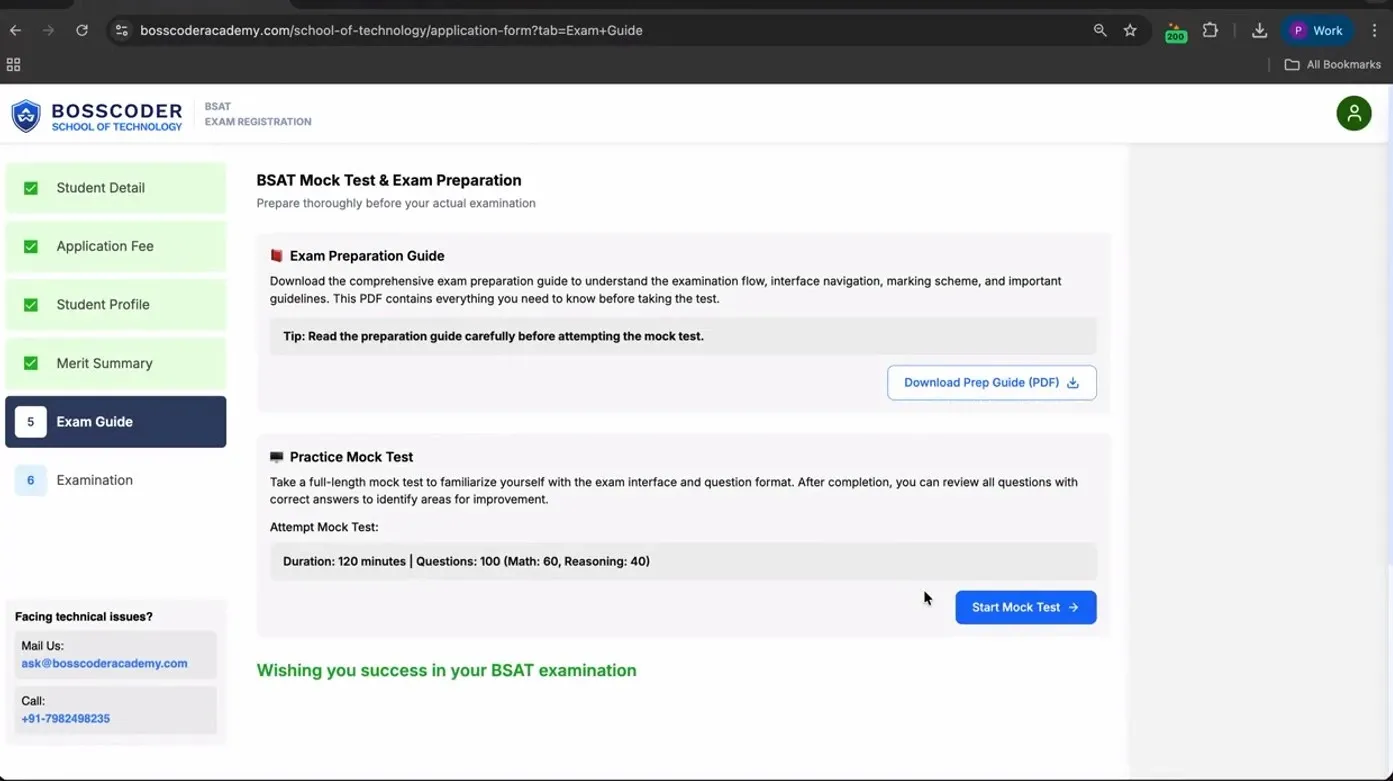The height and width of the screenshot is (781, 1393).
Task: Open the Student Detail step
Action: 116,188
